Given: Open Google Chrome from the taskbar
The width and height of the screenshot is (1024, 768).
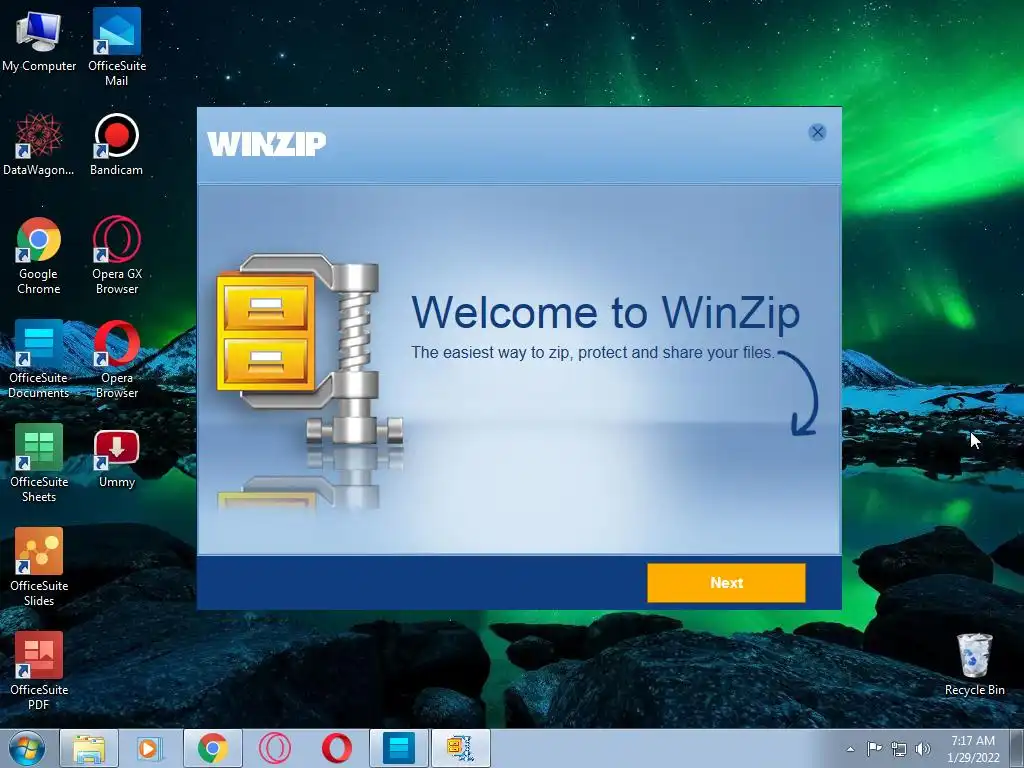Looking at the screenshot, I should [212, 748].
